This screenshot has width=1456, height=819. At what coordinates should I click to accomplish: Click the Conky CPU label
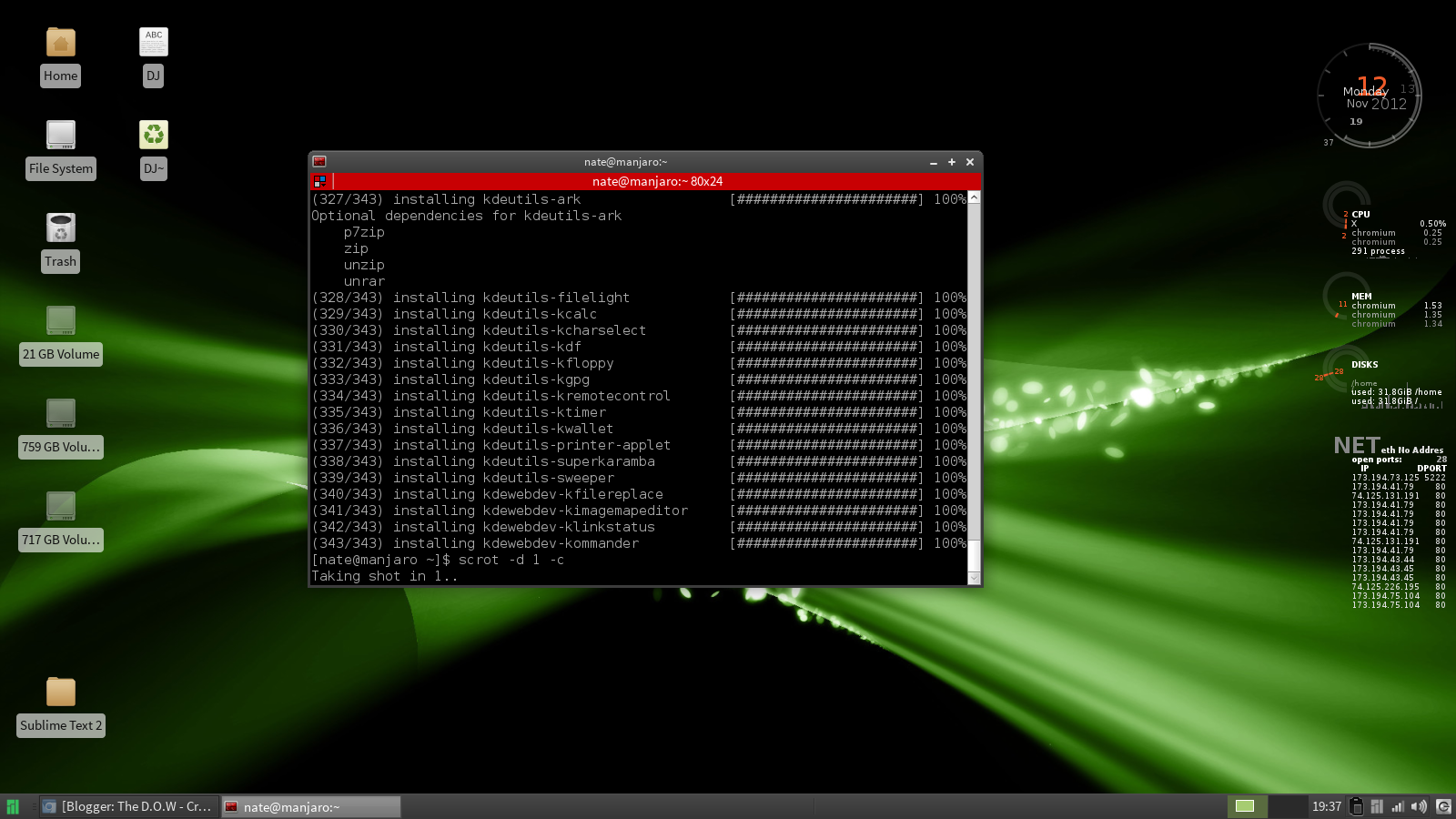point(1360,215)
